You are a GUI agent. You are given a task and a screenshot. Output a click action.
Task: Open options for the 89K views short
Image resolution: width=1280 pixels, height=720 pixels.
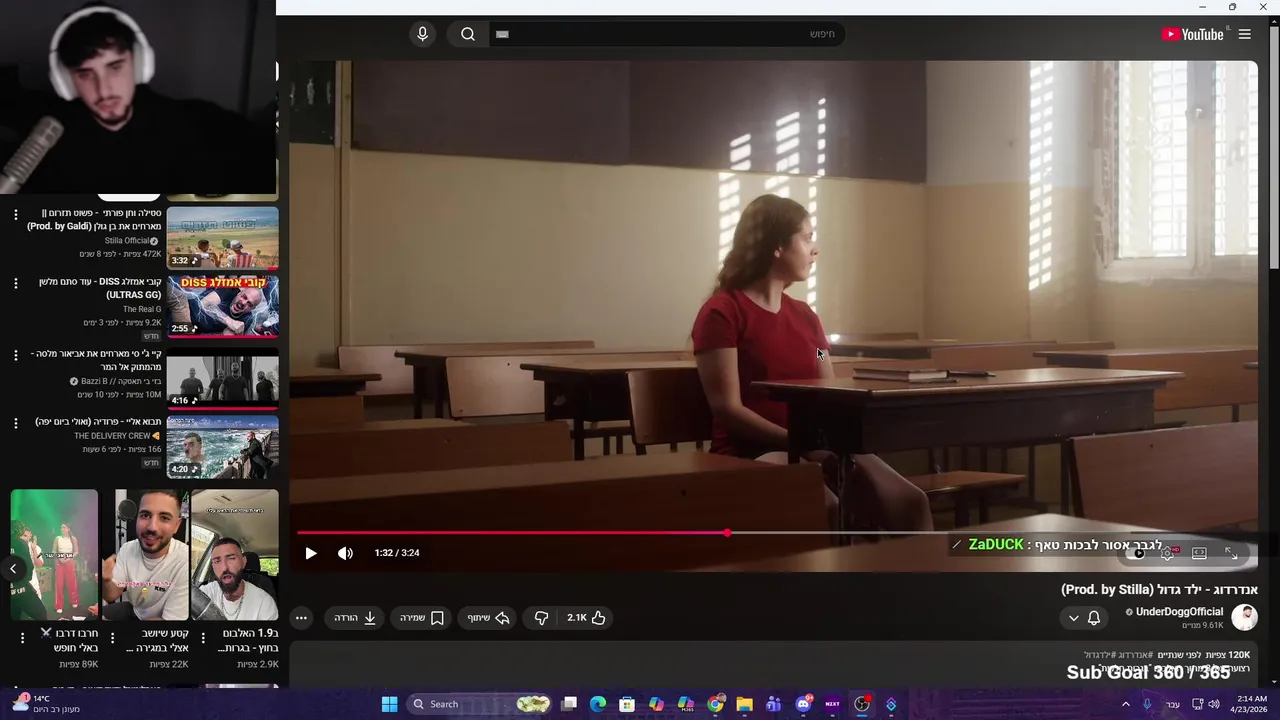tap(22, 637)
